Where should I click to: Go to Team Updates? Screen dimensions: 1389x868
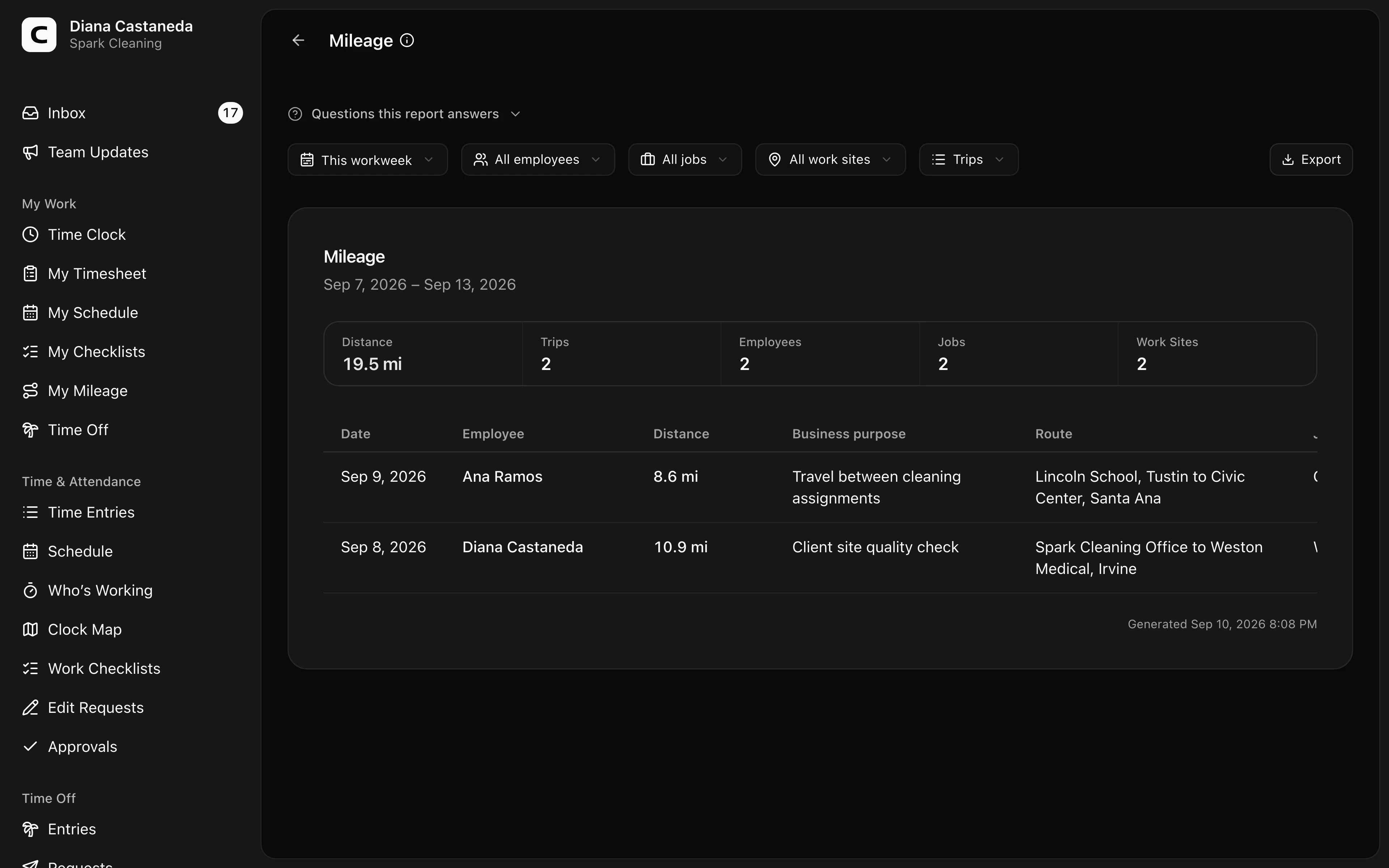(x=132, y=152)
